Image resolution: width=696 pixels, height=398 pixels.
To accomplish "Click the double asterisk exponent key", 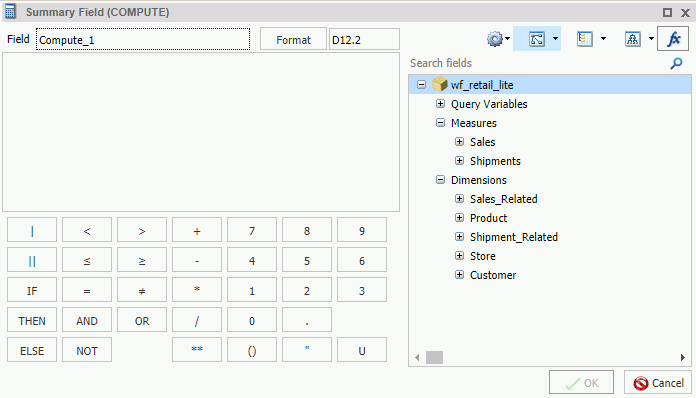I will 197,350.
